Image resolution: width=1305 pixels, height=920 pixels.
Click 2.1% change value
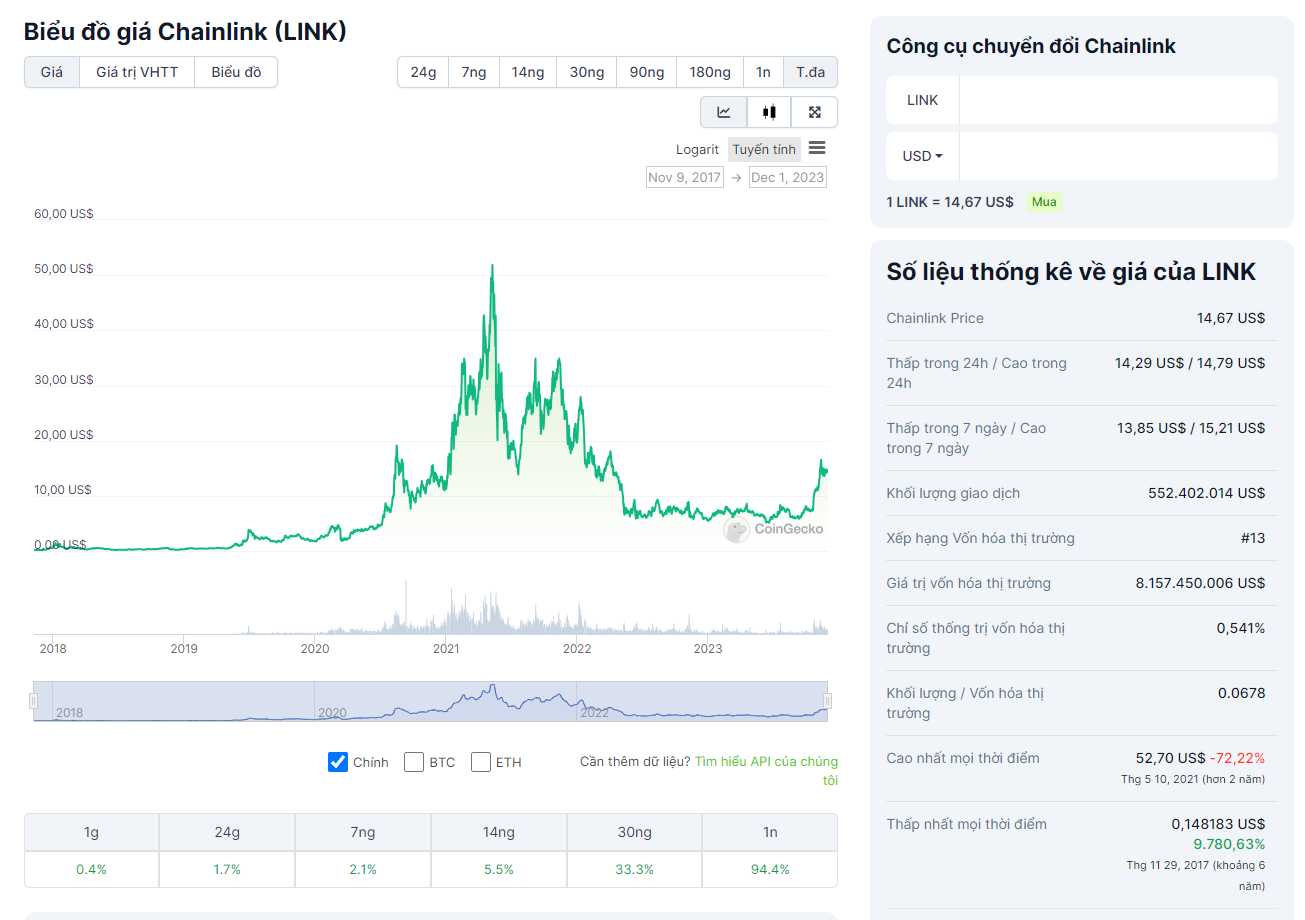[363, 869]
